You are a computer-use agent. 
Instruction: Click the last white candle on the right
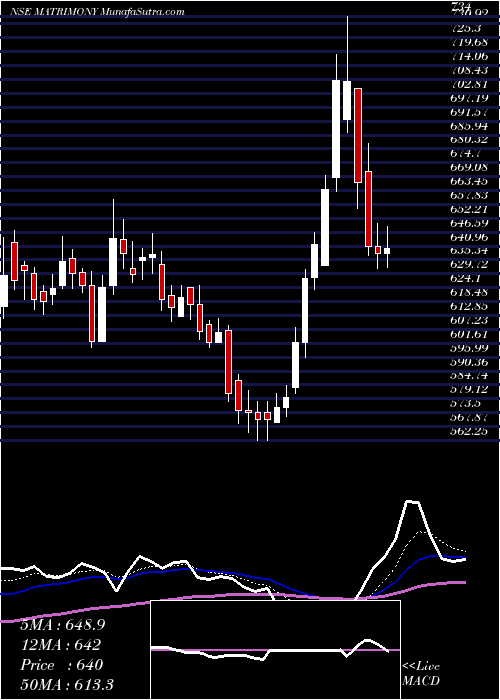pos(387,251)
